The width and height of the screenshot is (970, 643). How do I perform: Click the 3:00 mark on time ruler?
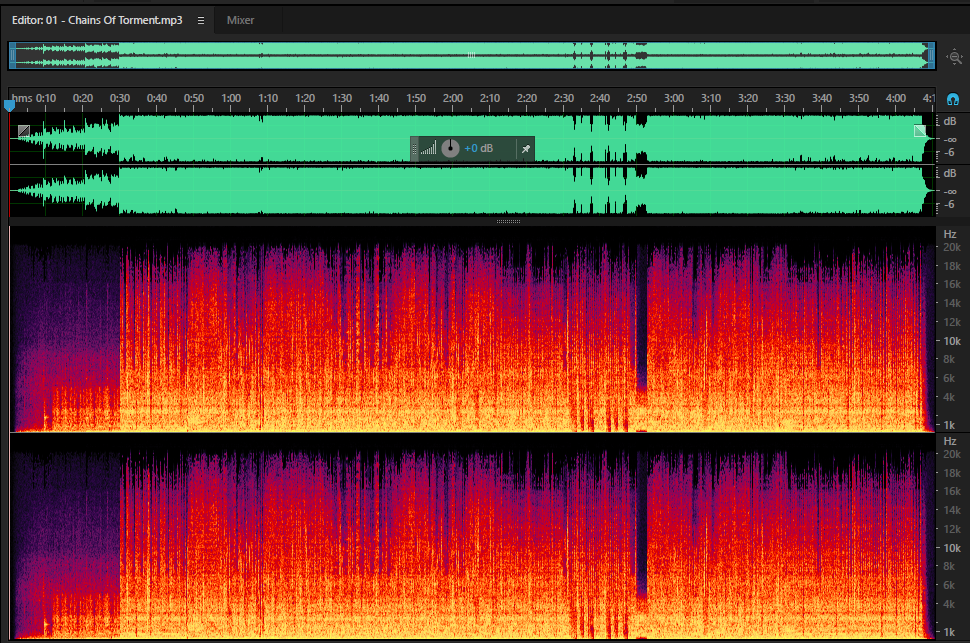coord(674,98)
